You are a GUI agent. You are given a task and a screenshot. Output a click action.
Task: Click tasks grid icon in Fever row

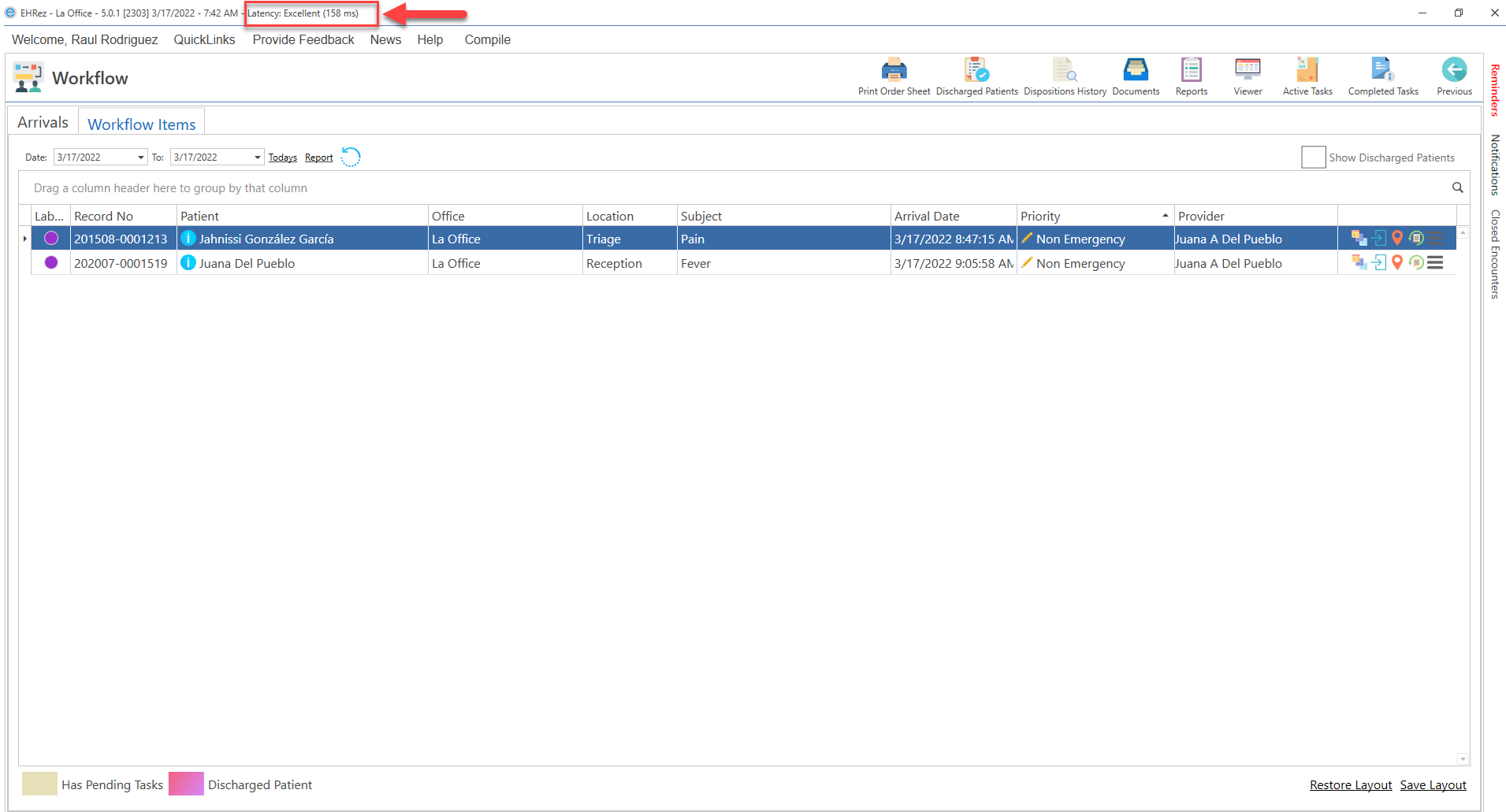click(x=1359, y=262)
